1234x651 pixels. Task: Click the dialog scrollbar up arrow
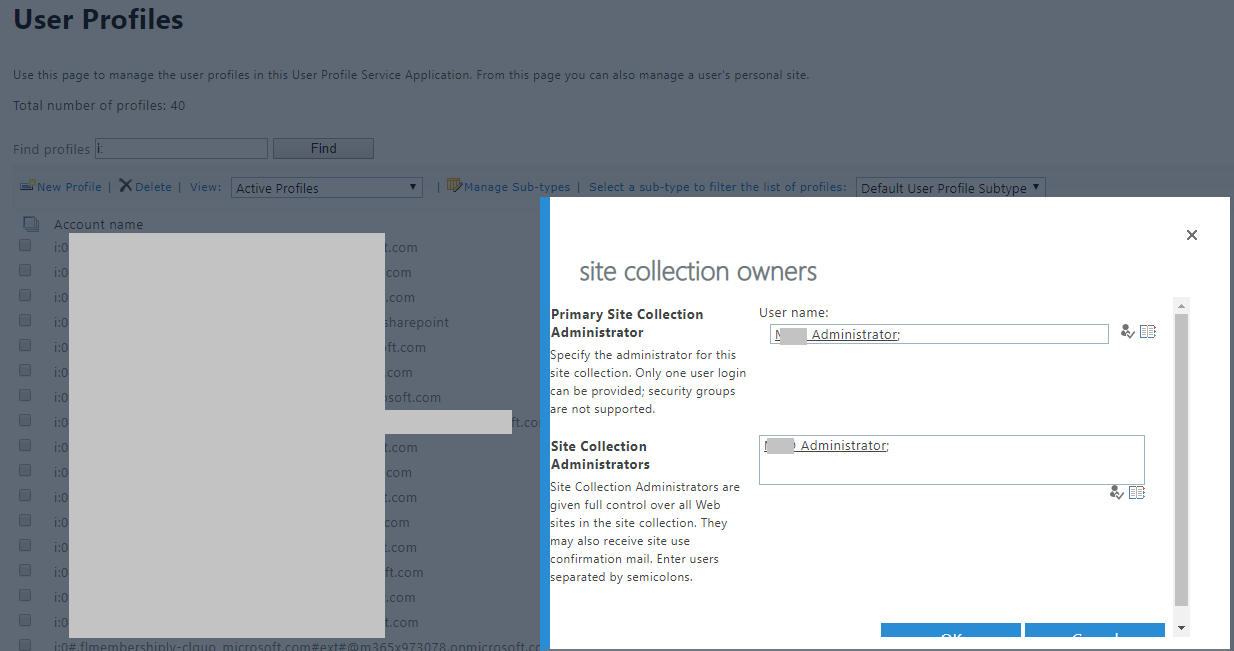[x=1181, y=305]
